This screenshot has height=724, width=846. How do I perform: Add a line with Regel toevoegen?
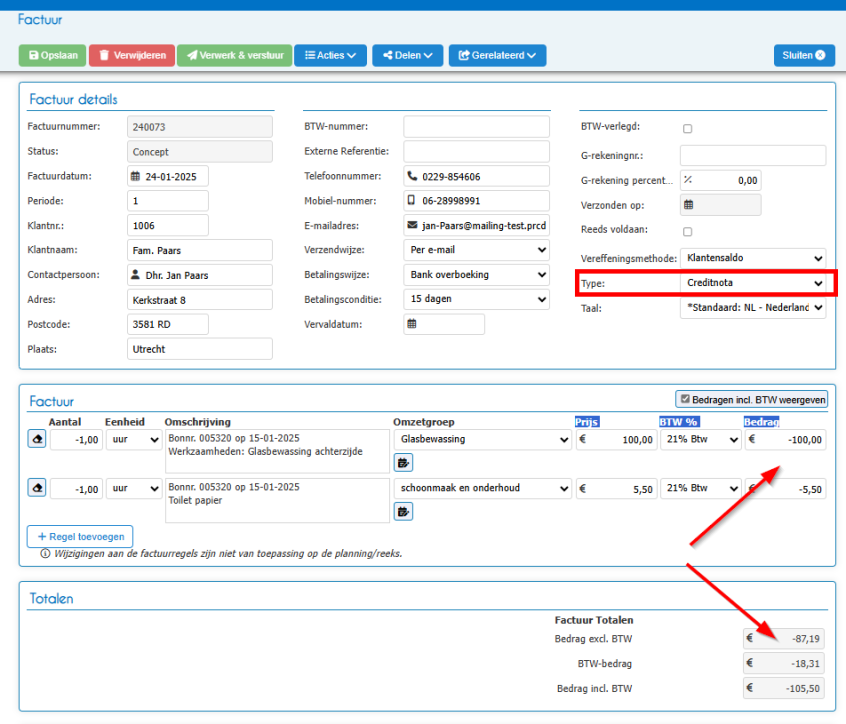[x=80, y=536]
